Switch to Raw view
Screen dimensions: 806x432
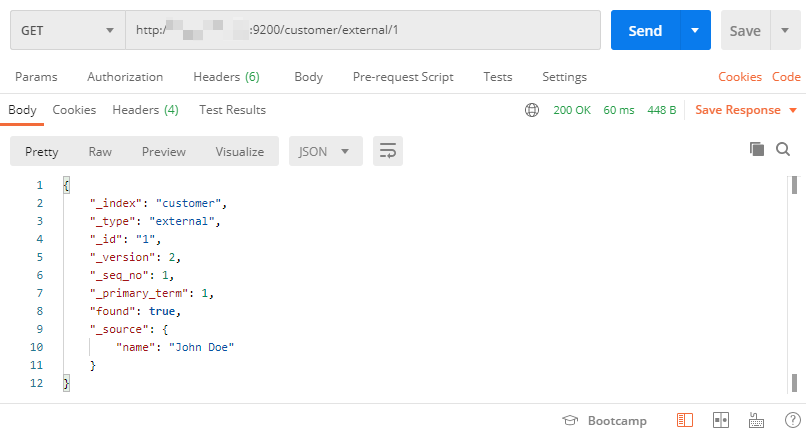coord(100,152)
